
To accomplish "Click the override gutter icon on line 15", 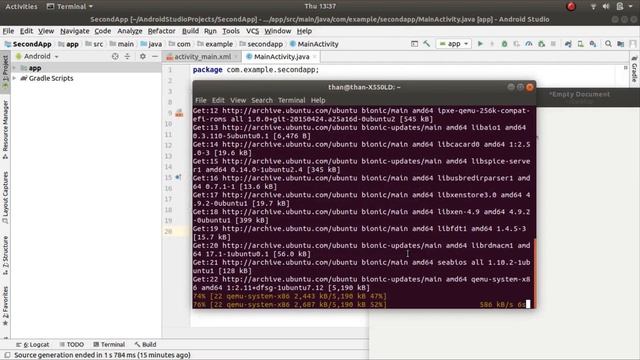I will coord(178,177).
